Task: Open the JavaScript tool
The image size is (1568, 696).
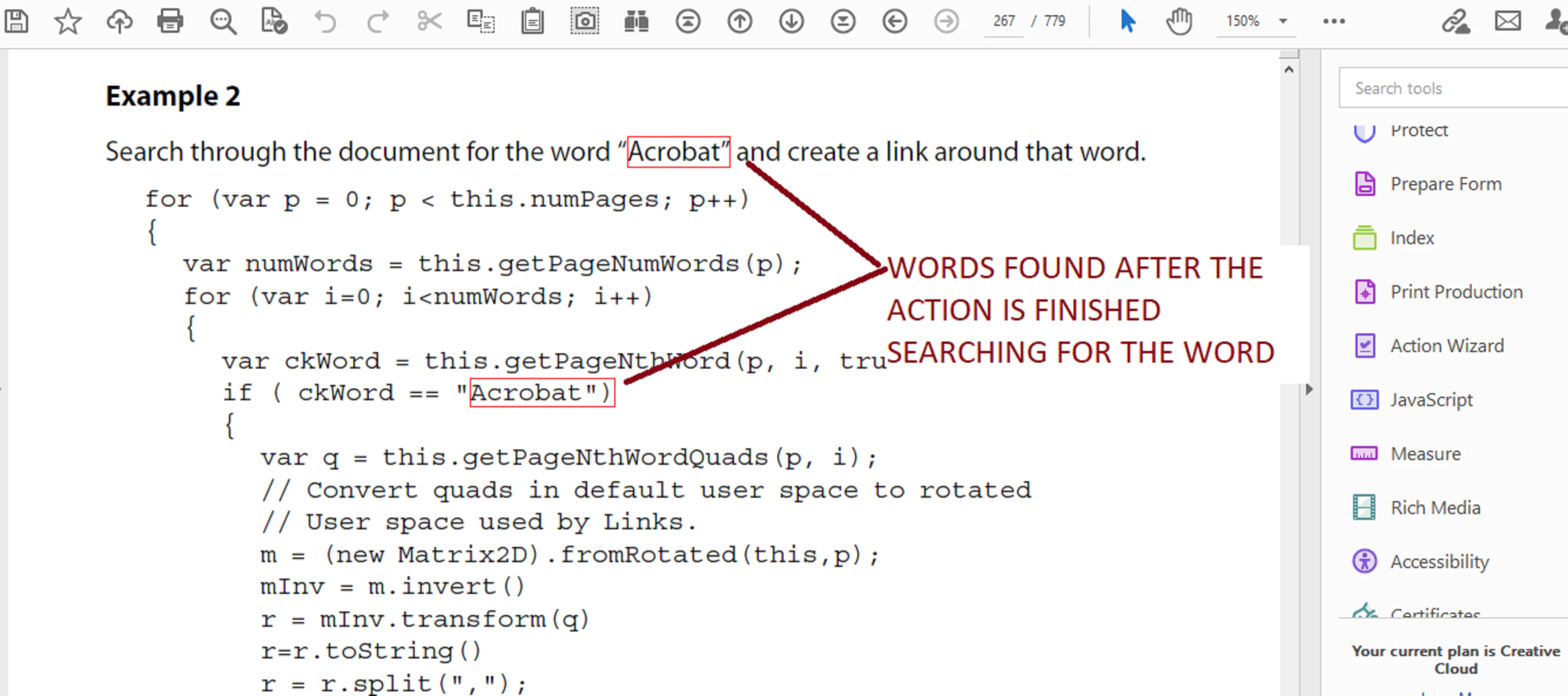Action: click(x=1431, y=400)
